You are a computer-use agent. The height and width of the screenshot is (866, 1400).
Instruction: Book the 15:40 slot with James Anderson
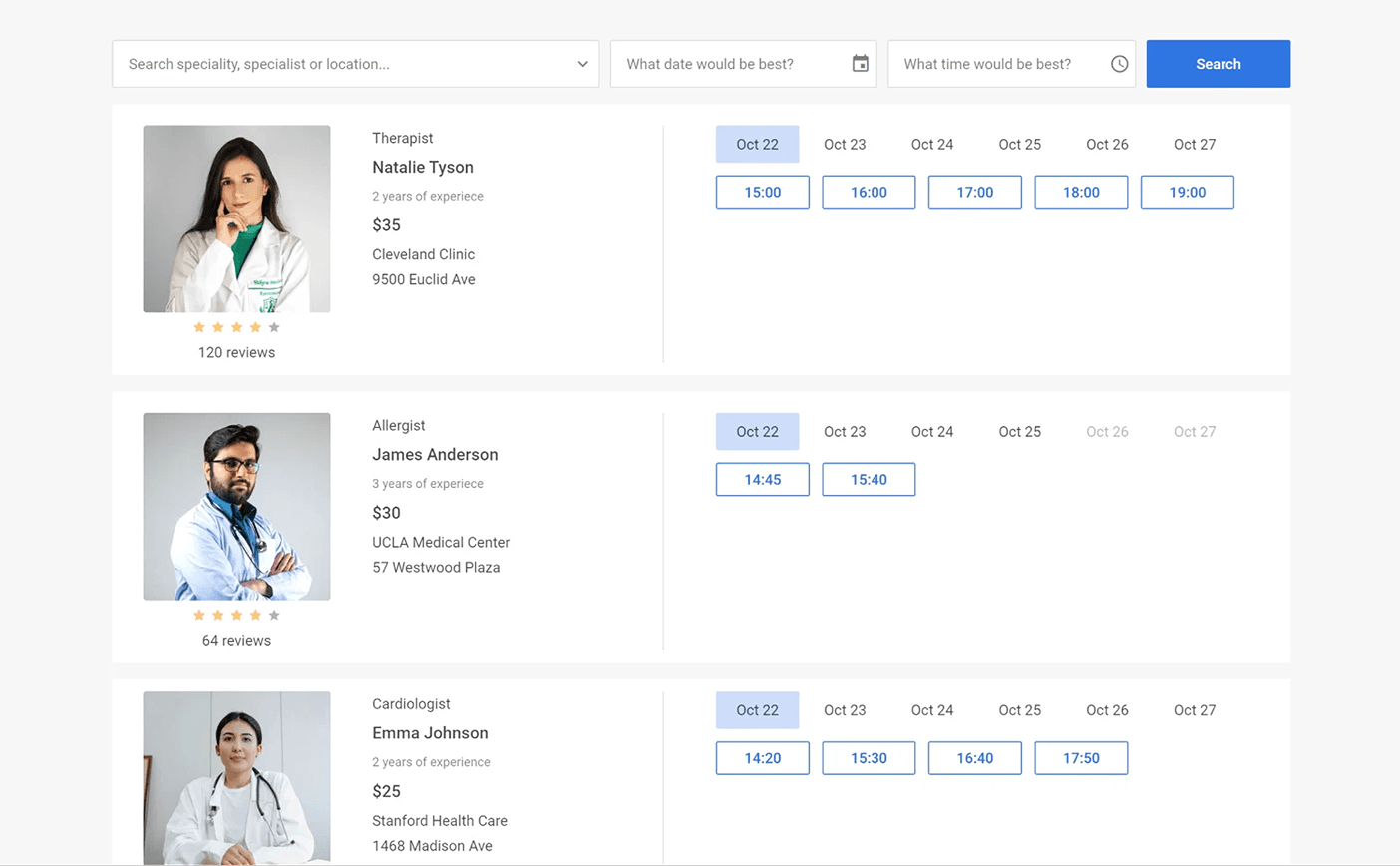point(869,479)
